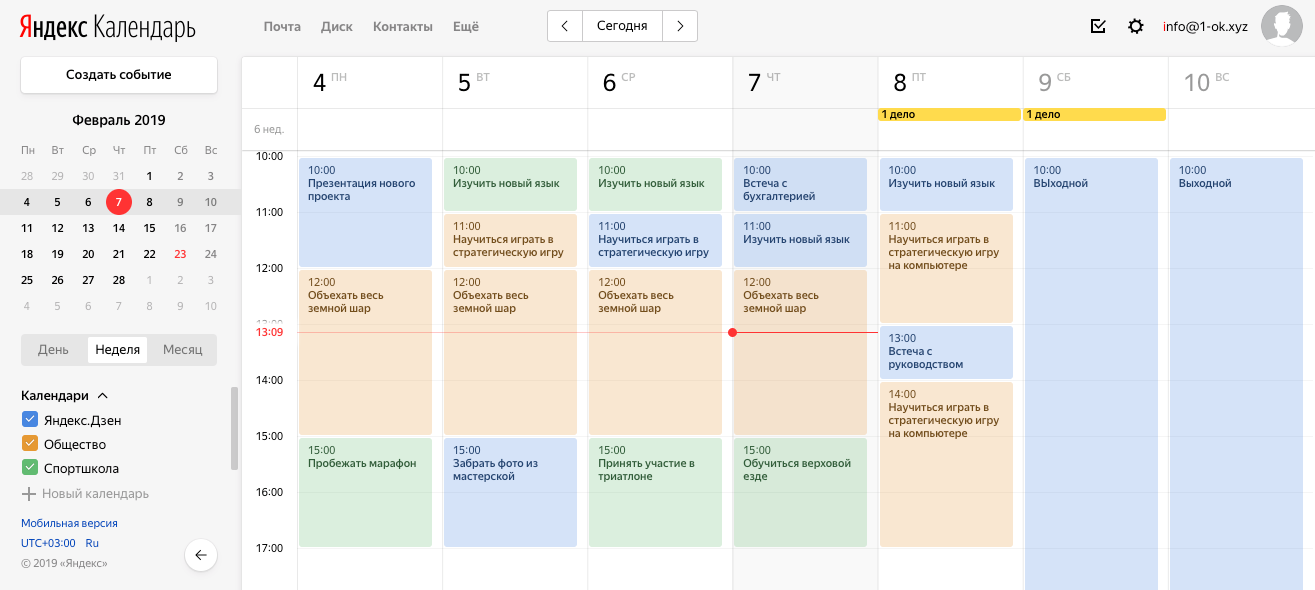The height and width of the screenshot is (590, 1315).
Task: Toggle the Общество calendar checkbox
Action: click(x=29, y=444)
